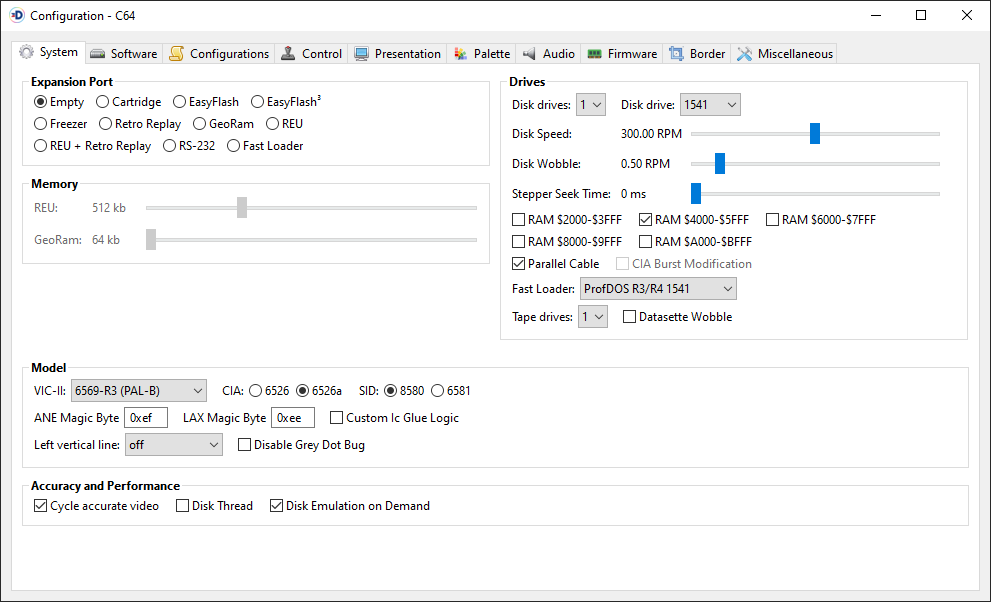Expand the VIC-II model dropdown
This screenshot has height=602, width=991.
(x=138, y=390)
